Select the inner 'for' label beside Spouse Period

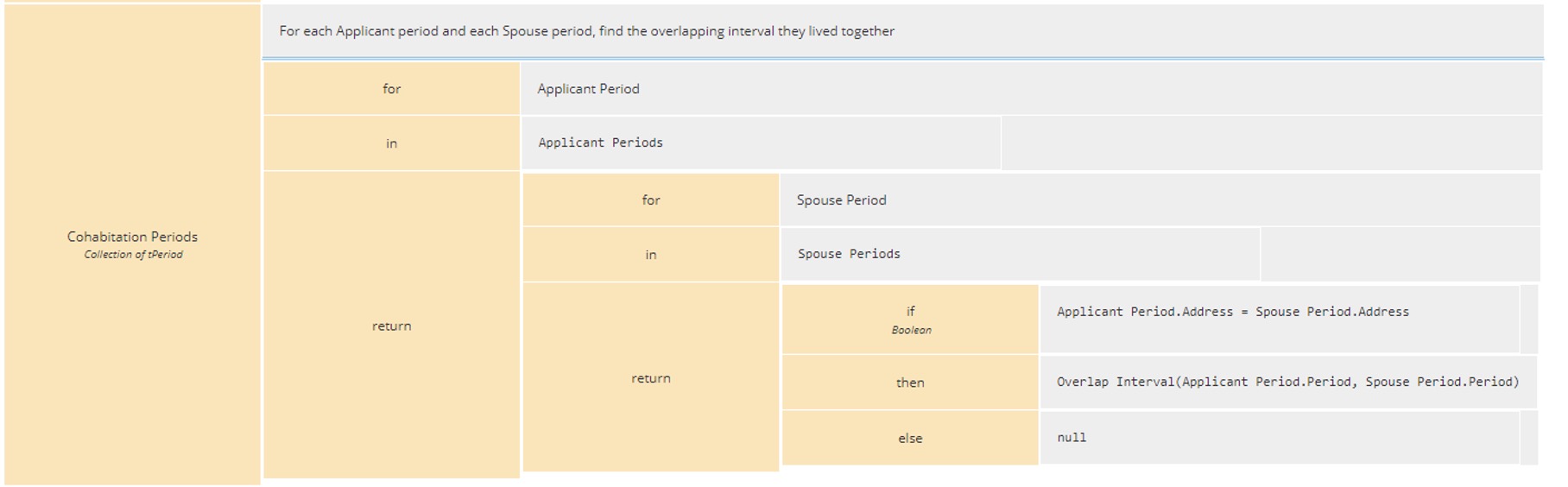click(x=650, y=200)
